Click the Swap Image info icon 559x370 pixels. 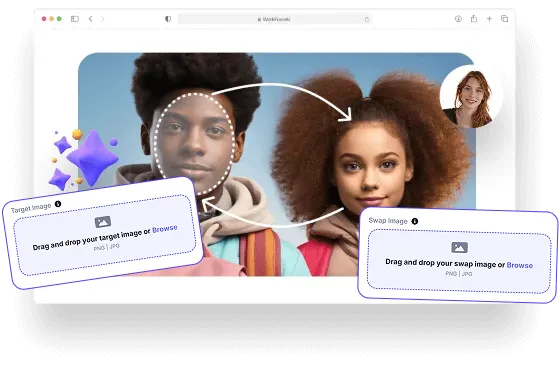[x=415, y=221]
